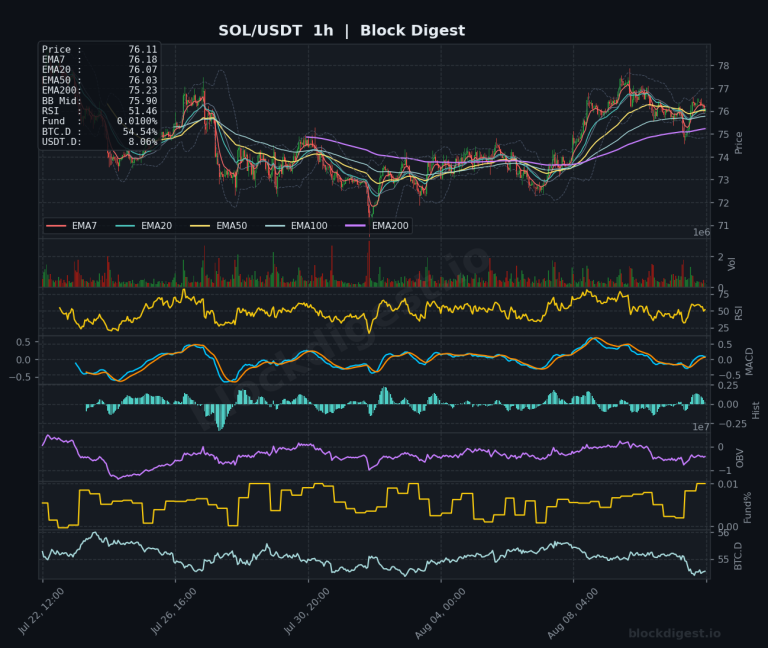Select the "EMA7 : 76.18" info box row
Viewport: 768px width, 648px height.
(99, 60)
